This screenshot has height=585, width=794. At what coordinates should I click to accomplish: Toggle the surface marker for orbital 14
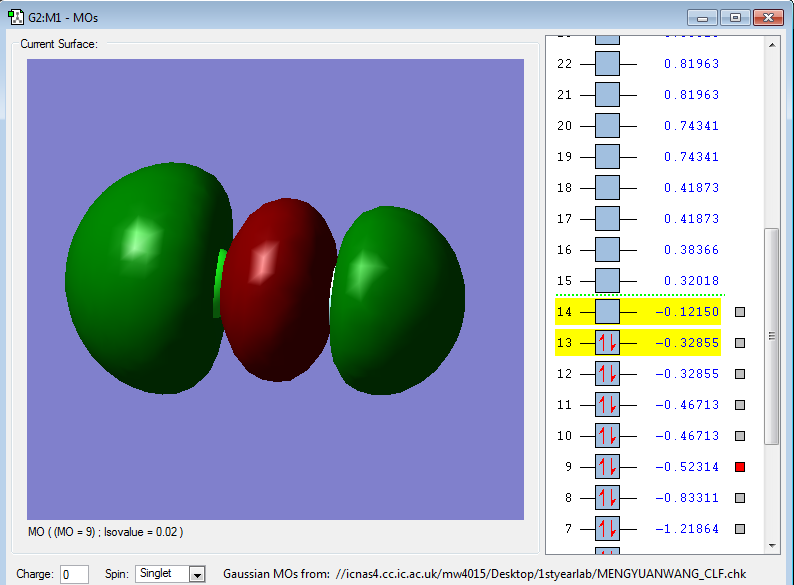point(740,312)
